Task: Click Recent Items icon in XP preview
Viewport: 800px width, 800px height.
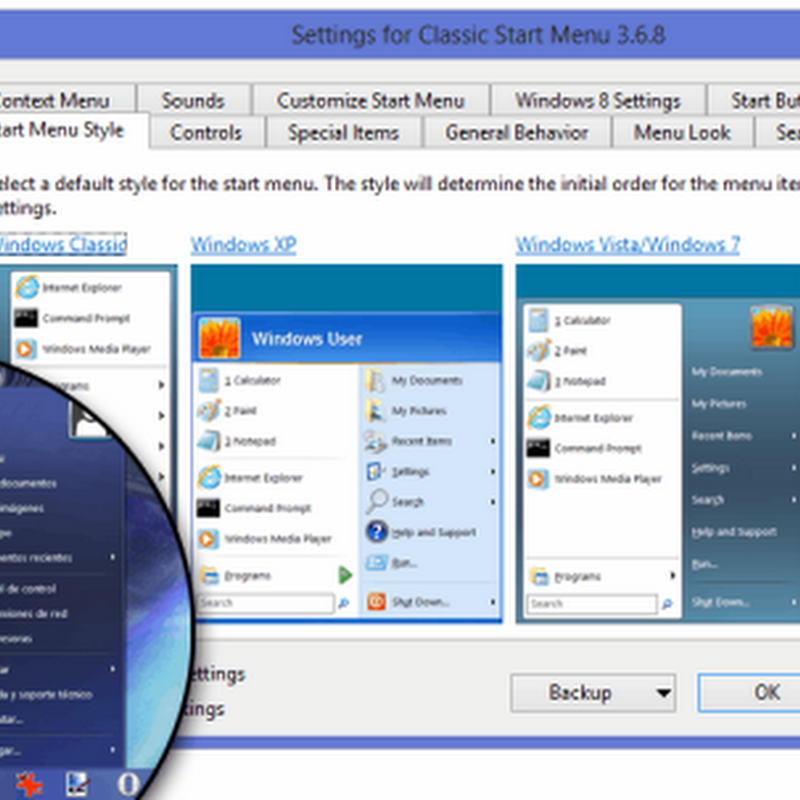Action: pyautogui.click(x=376, y=442)
